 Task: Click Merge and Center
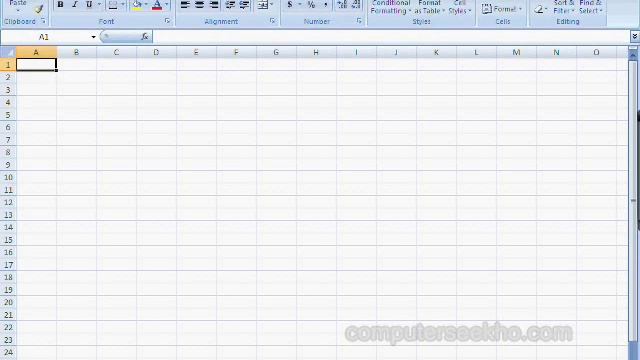click(x=263, y=4)
